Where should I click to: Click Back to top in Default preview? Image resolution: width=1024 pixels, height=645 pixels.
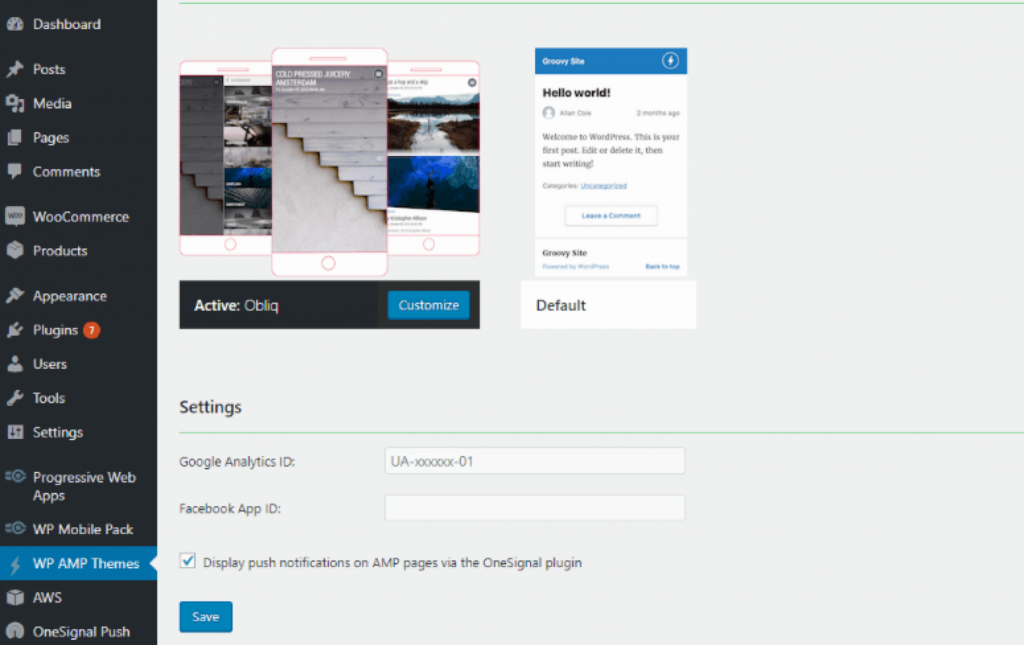point(662,266)
